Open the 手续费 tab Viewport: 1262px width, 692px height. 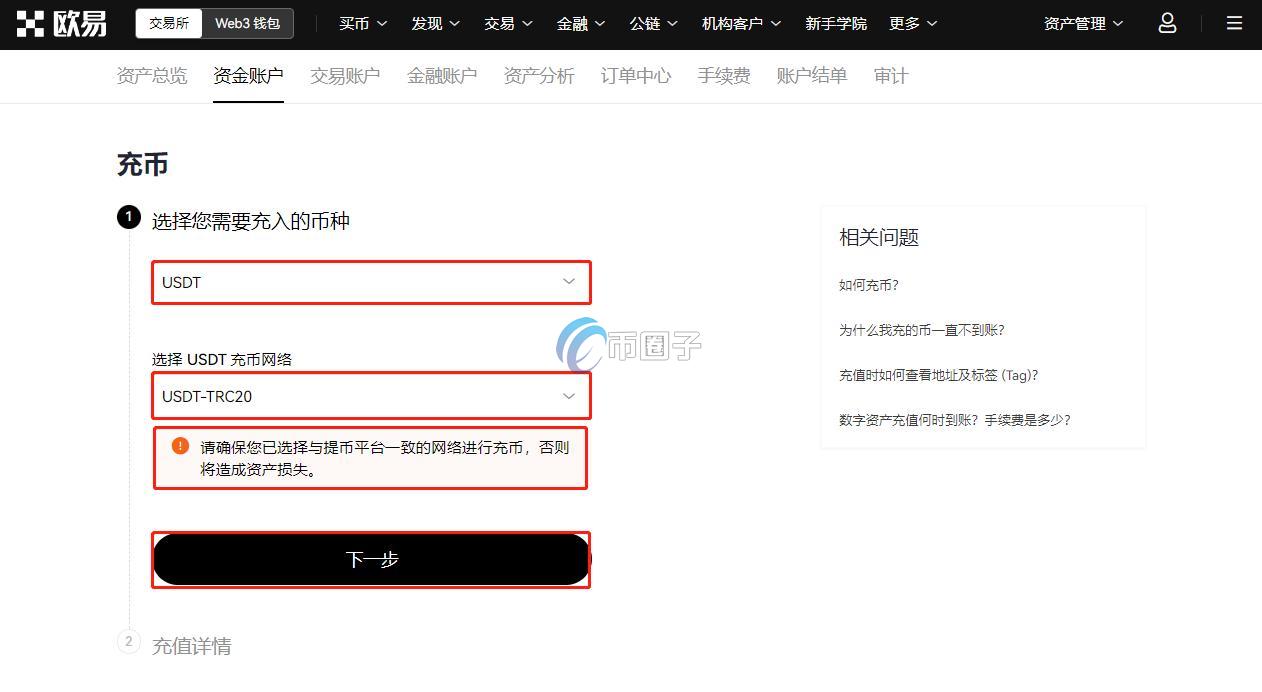click(724, 74)
